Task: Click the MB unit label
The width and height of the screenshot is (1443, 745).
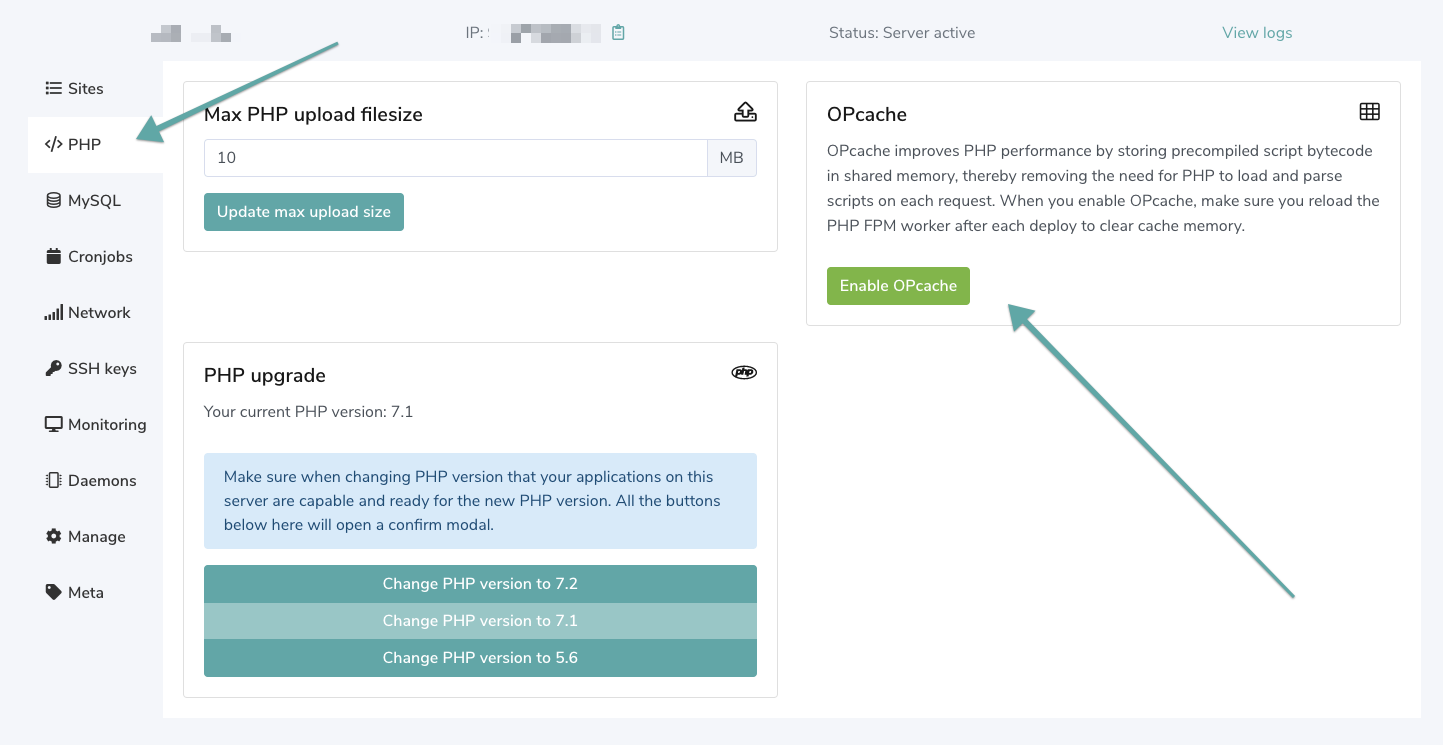Action: [x=732, y=158]
